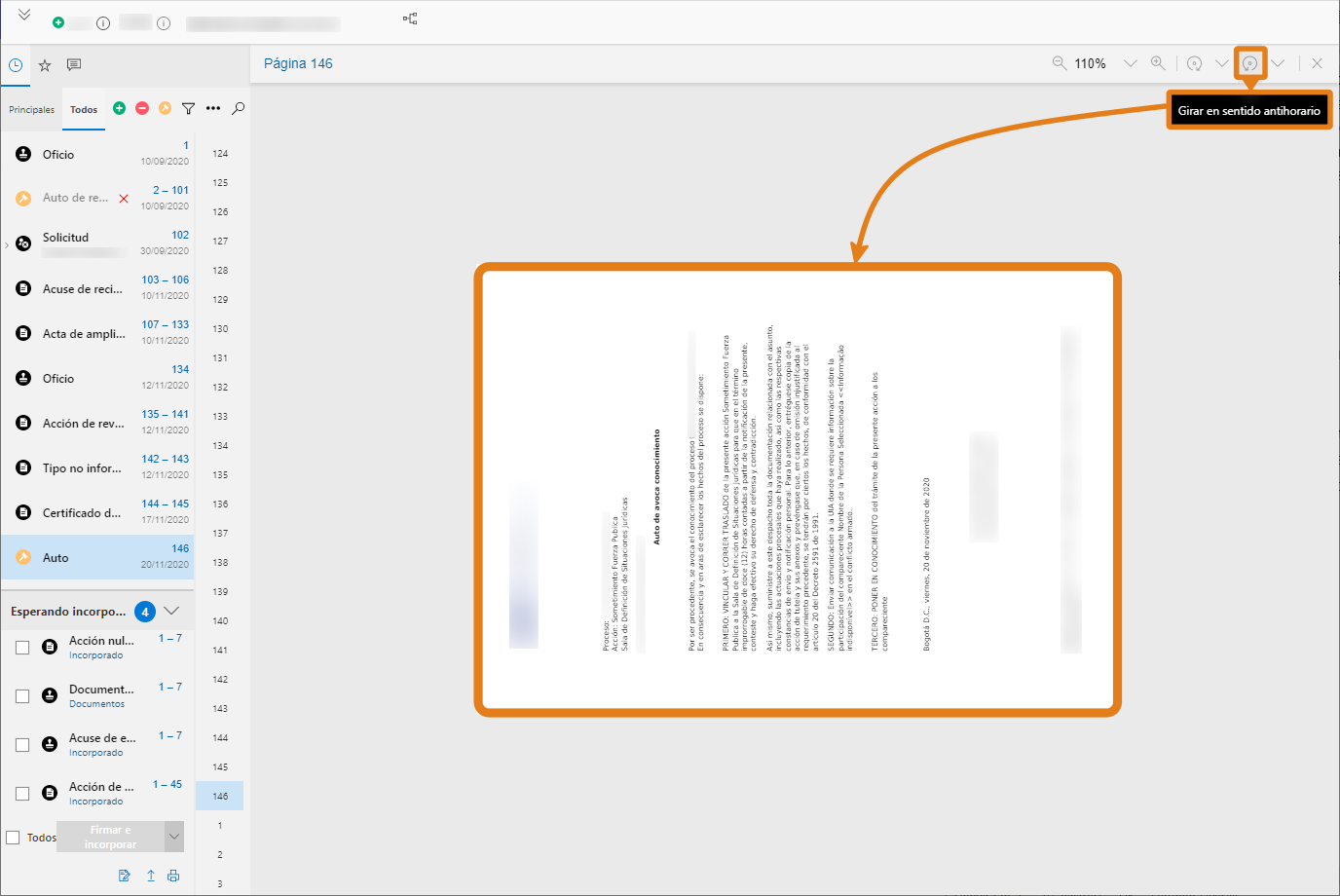Select the Oficio dated 12/11/2020
1340x896 pixels.
tap(97, 378)
